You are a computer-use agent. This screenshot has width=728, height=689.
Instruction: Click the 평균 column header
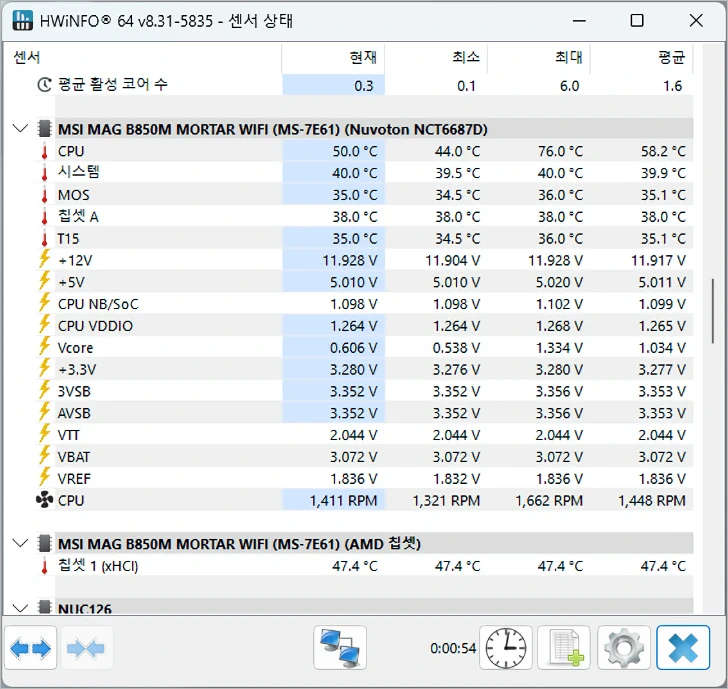point(642,57)
